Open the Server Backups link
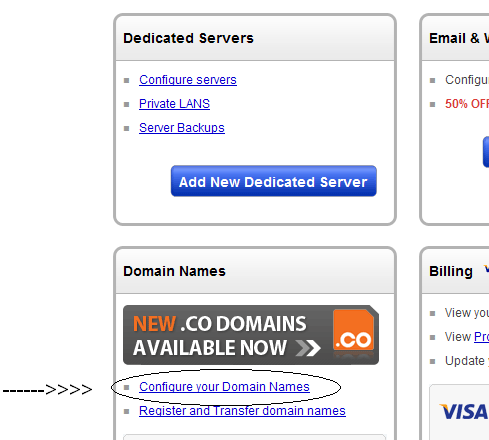 (x=182, y=128)
